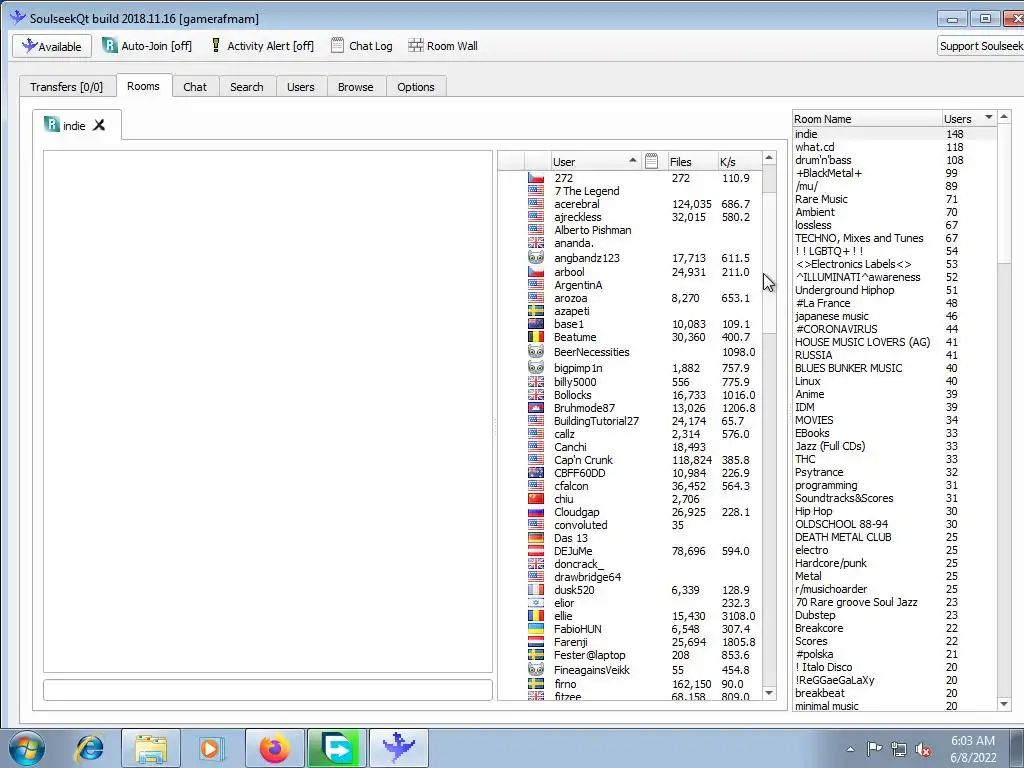Click room list scroll down arrow
1024x768 pixels.
[x=1004, y=704]
